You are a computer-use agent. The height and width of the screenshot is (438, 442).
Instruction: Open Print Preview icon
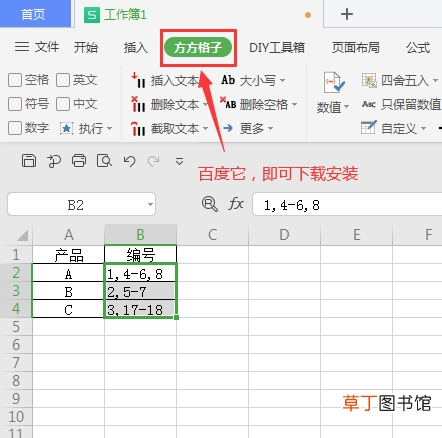pos(104,161)
